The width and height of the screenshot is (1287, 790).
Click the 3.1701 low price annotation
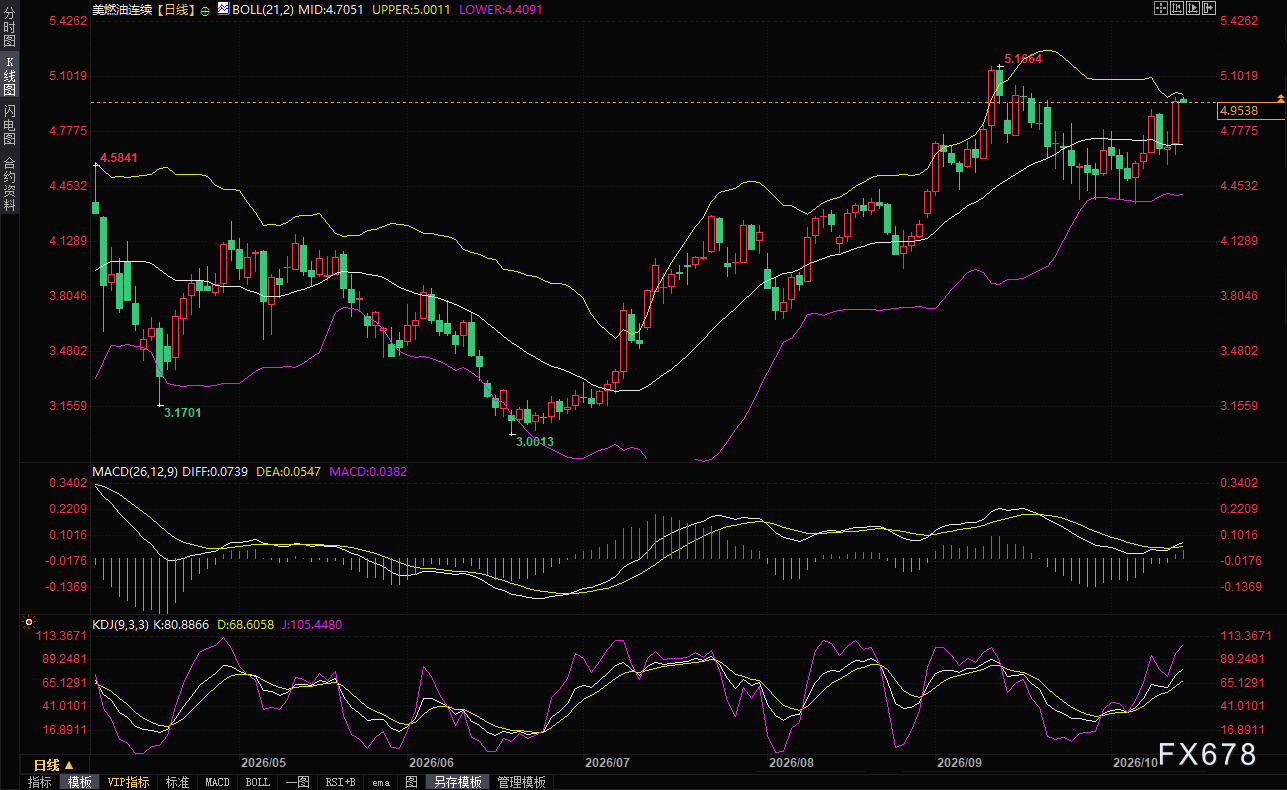(182, 412)
